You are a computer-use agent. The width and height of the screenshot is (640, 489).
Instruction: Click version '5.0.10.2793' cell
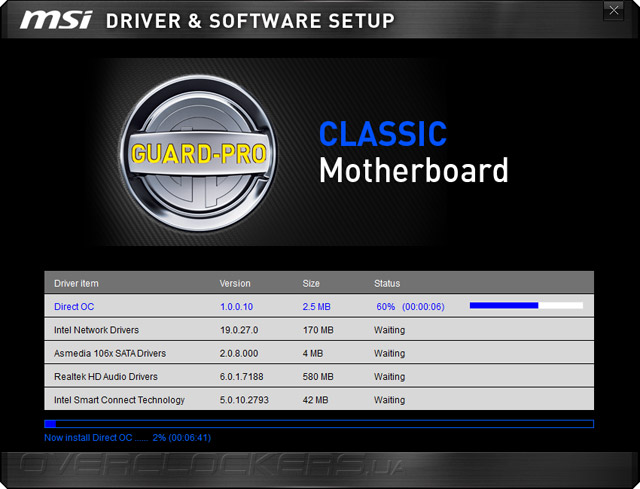[244, 400]
